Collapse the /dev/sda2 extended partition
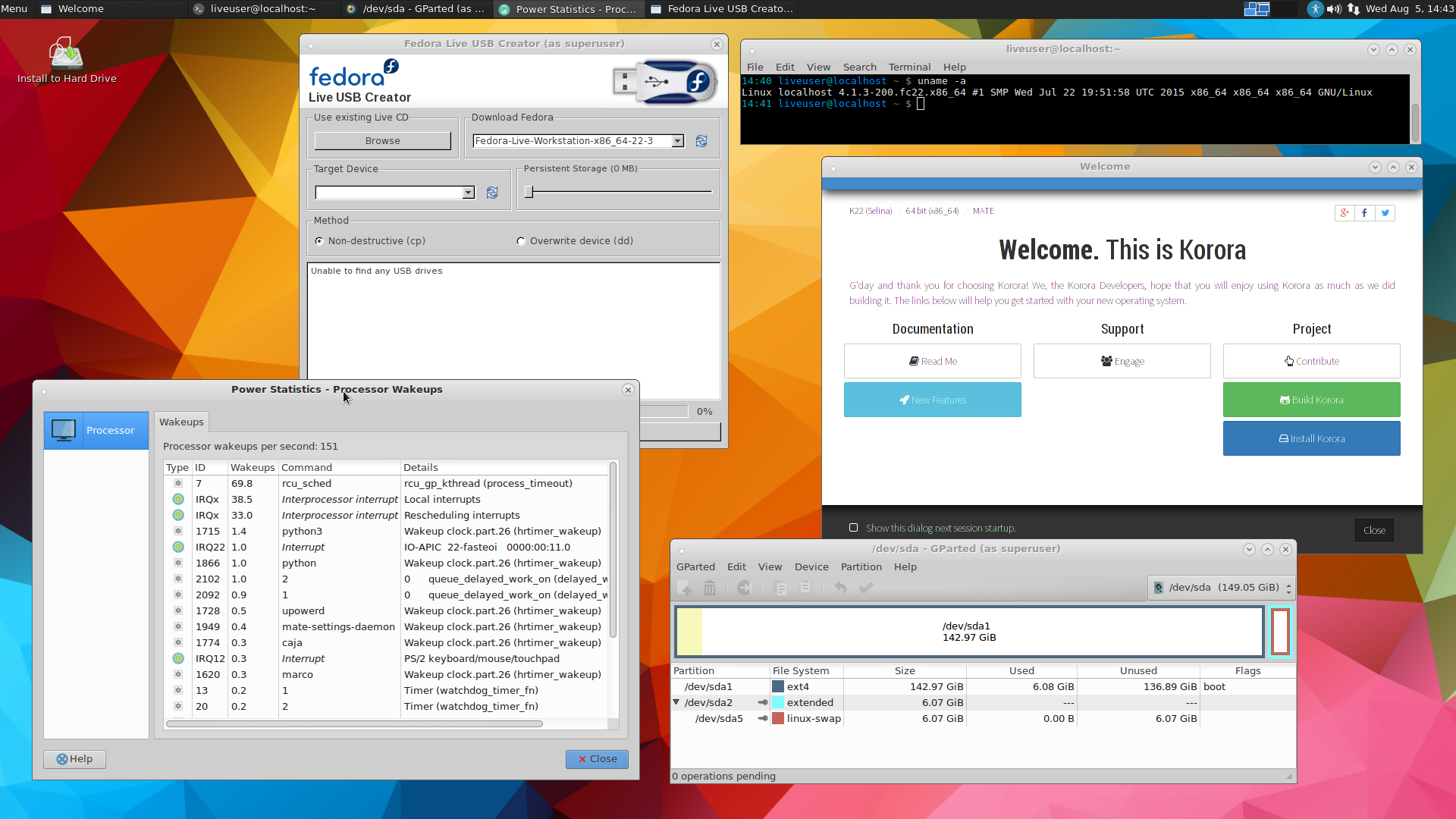This screenshot has width=1456, height=819. pyautogui.click(x=676, y=702)
